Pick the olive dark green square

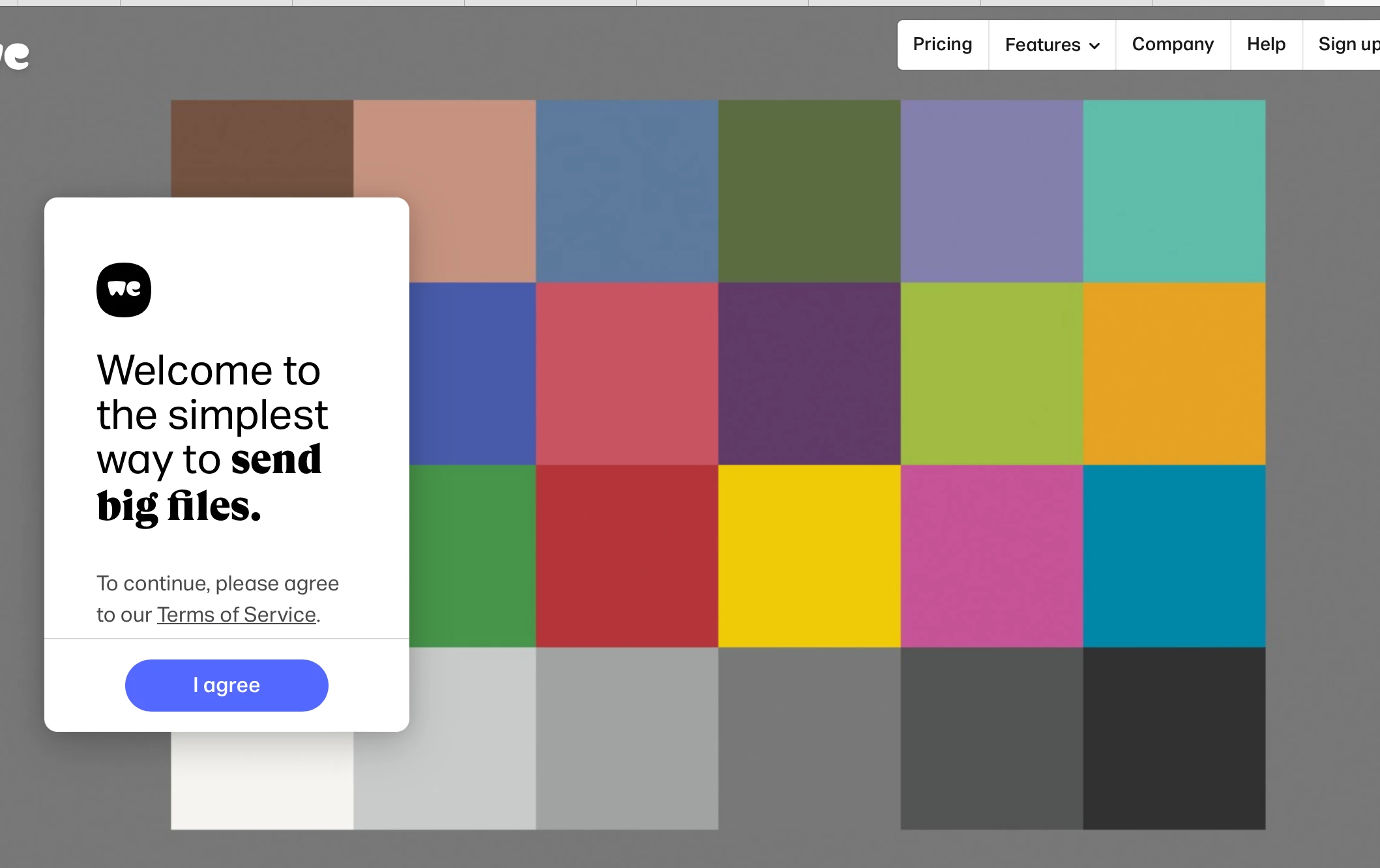809,191
